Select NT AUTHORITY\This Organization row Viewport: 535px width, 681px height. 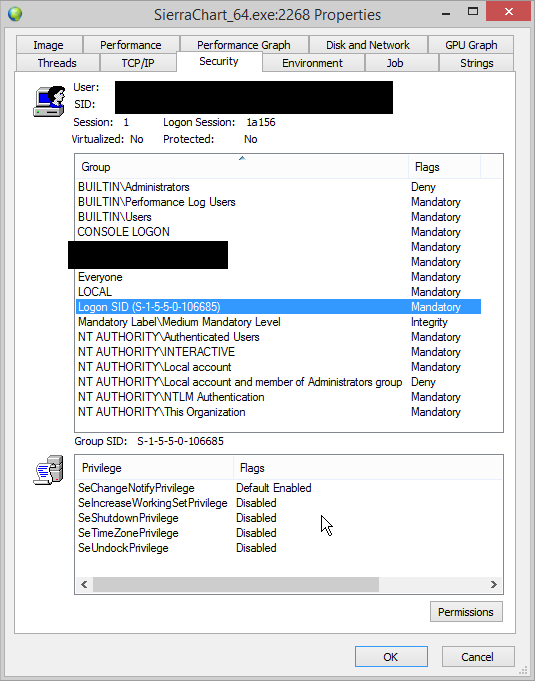(278, 412)
